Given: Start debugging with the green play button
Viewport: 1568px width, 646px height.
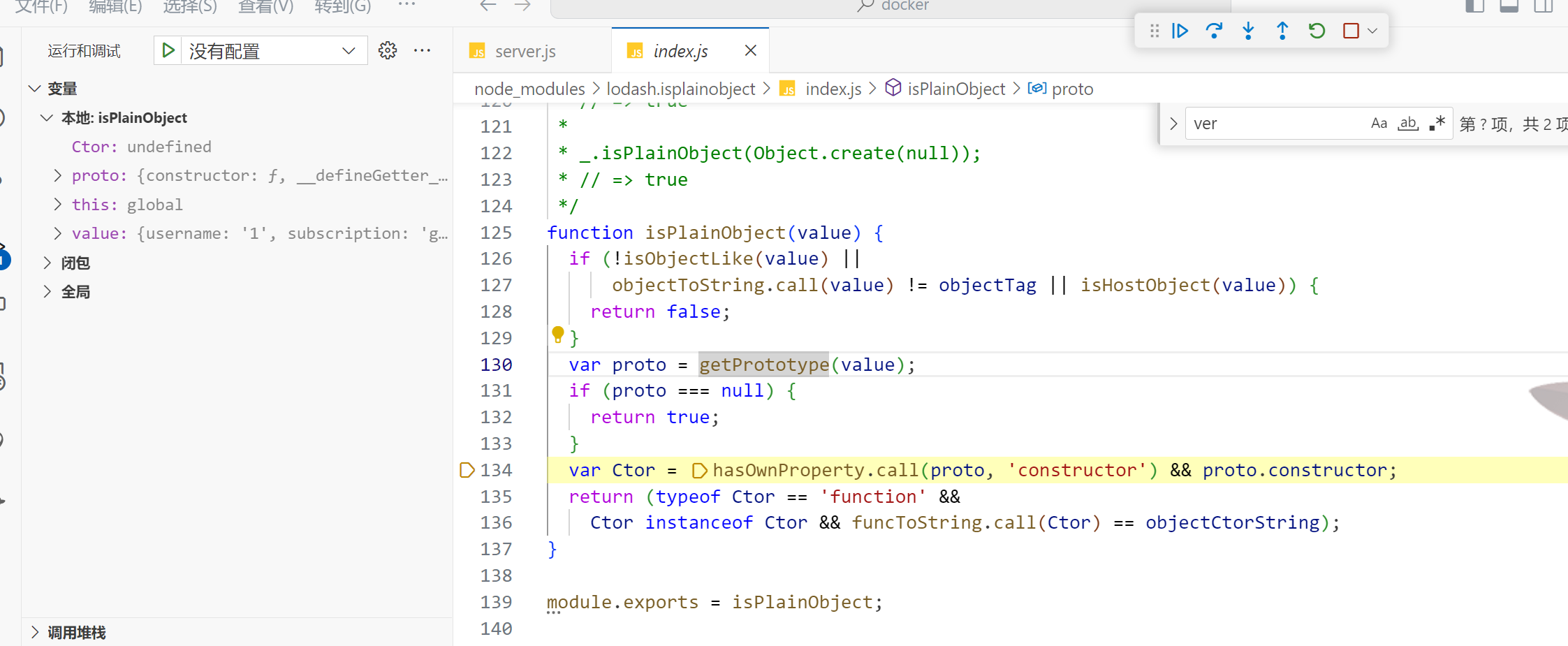Looking at the screenshot, I should tap(168, 50).
